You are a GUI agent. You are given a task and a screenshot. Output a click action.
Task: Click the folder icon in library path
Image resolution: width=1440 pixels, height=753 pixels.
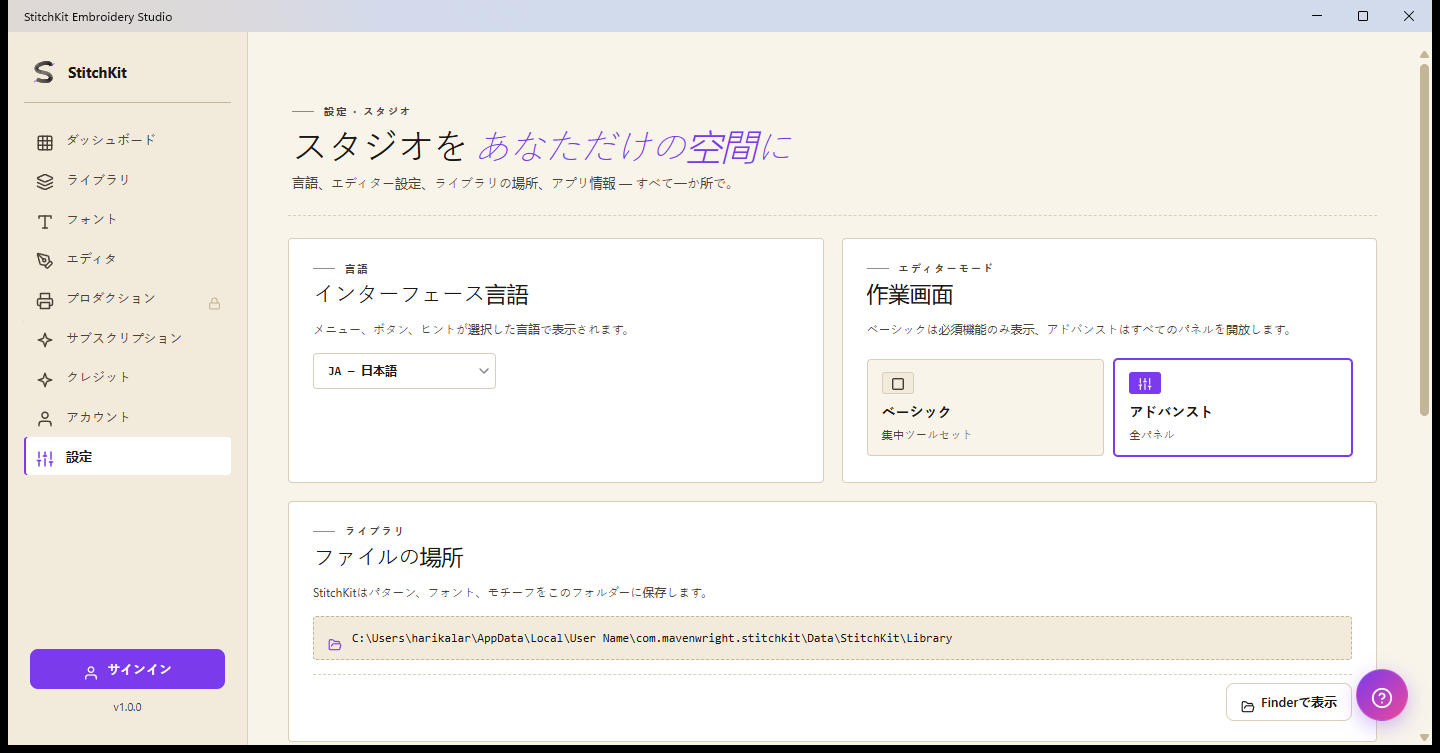click(335, 644)
